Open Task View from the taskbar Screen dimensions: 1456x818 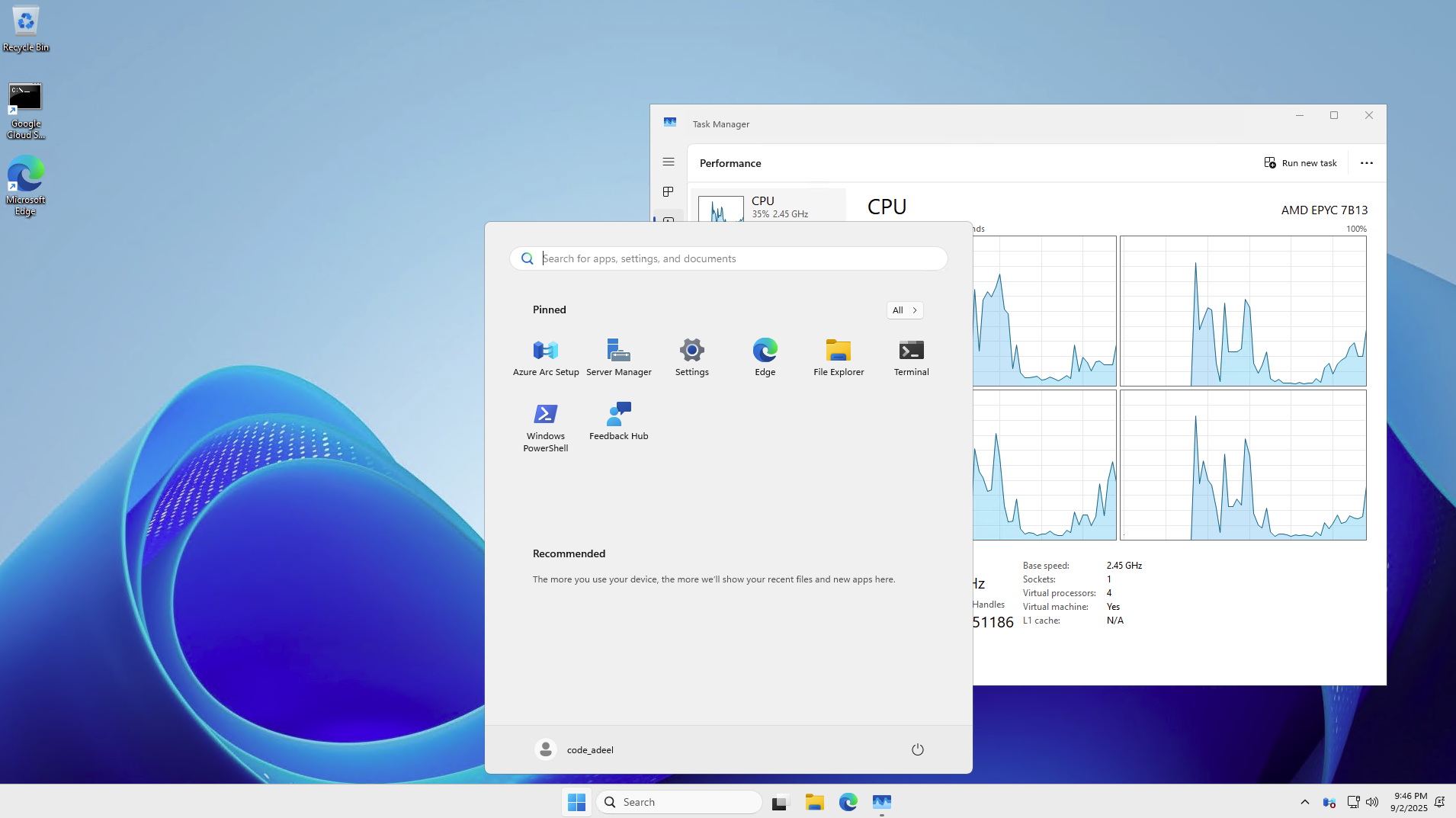tap(779, 802)
